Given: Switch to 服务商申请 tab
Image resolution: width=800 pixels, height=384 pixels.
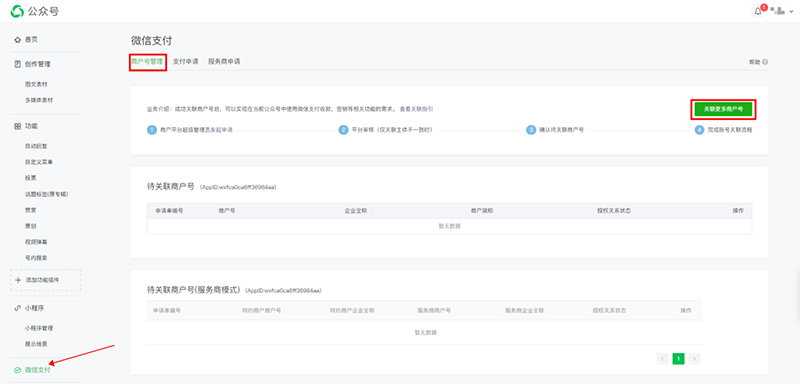Looking at the screenshot, I should coord(224,62).
